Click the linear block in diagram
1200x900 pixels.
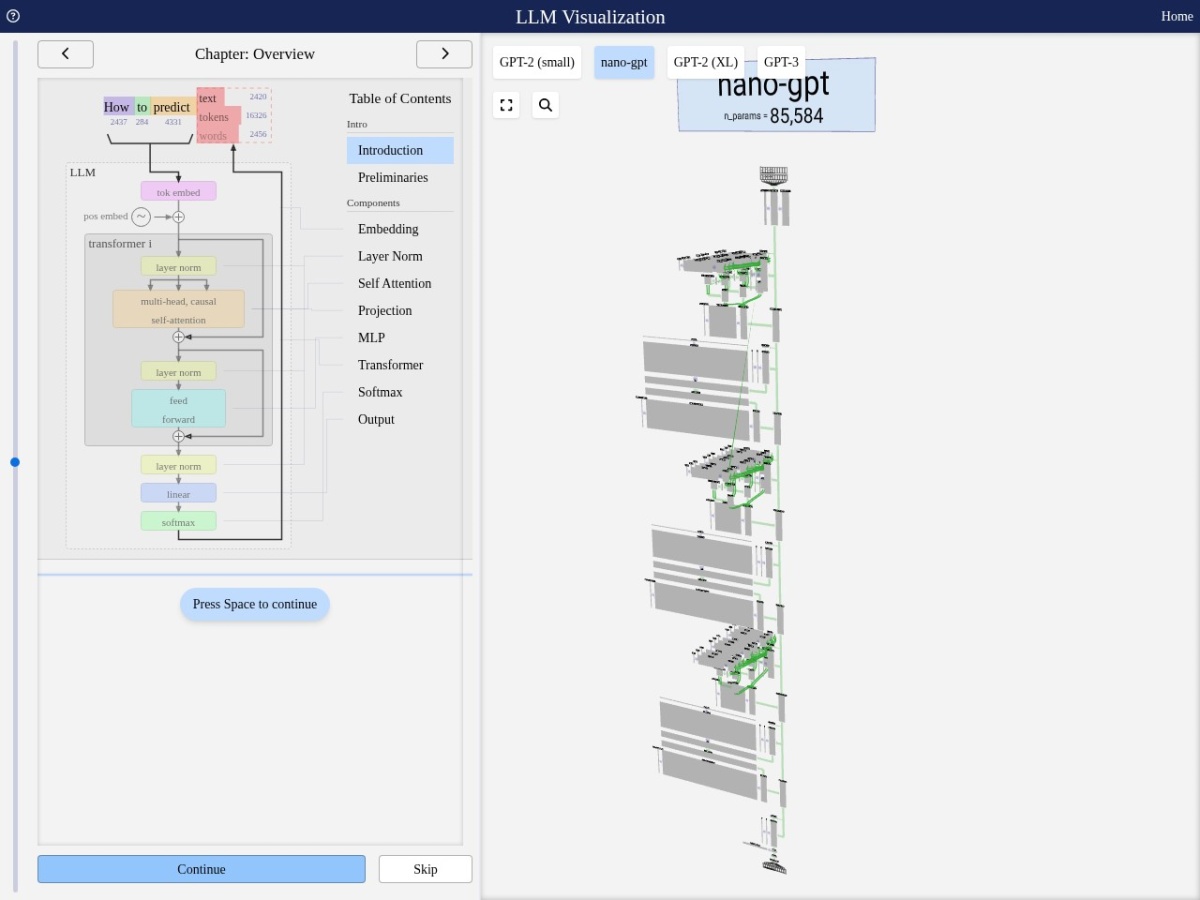178,494
